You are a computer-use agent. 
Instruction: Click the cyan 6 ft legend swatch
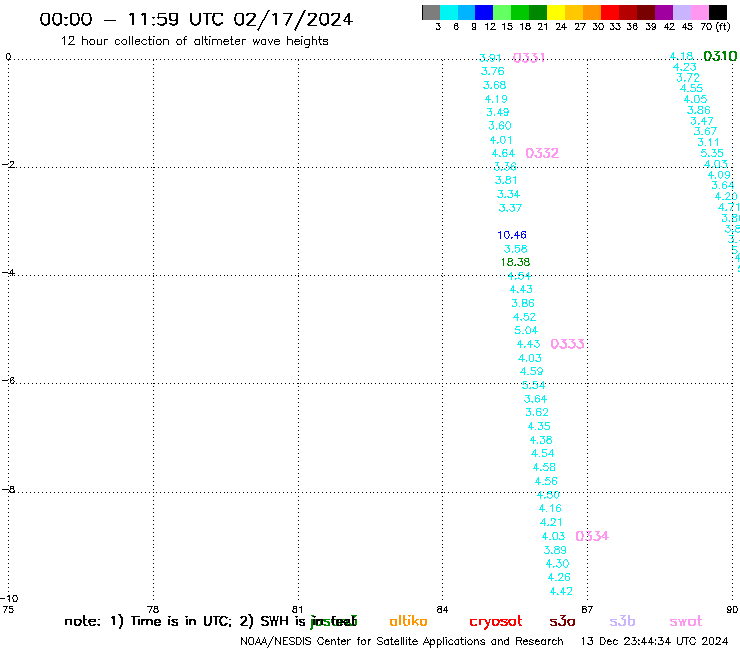[x=449, y=12]
